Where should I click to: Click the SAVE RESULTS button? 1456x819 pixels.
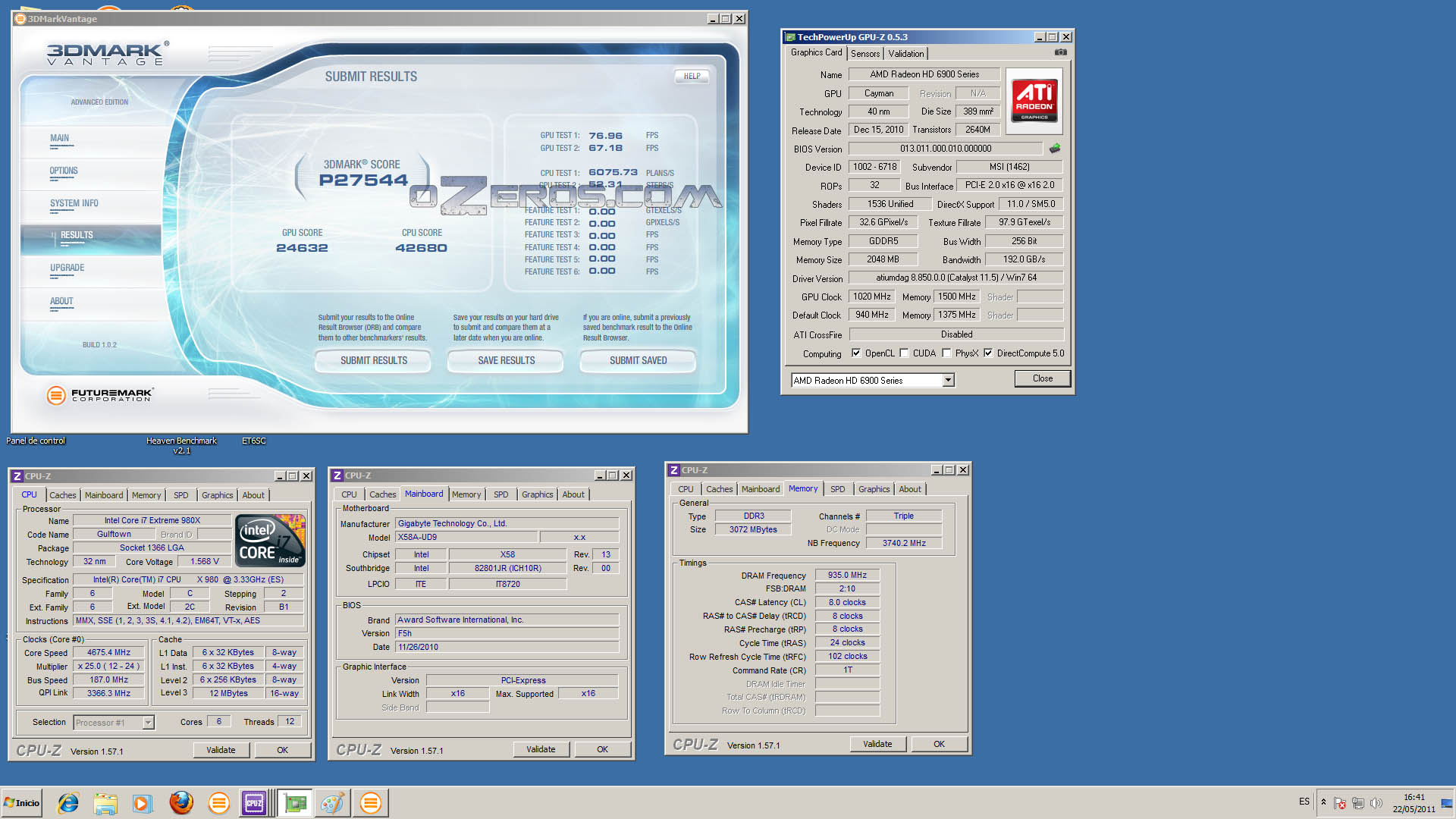(506, 361)
